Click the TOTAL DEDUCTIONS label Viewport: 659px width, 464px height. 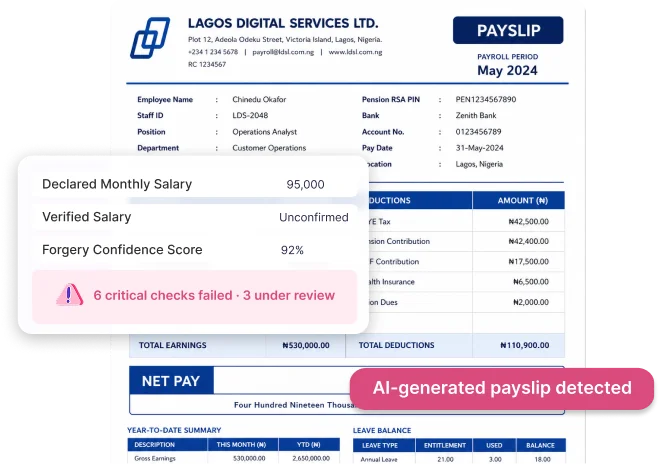click(396, 345)
